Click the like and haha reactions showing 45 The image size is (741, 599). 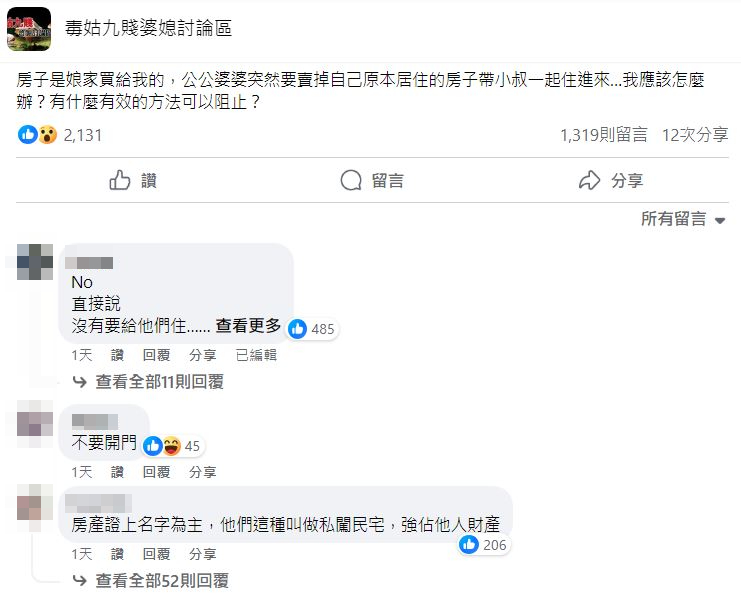click(x=162, y=446)
